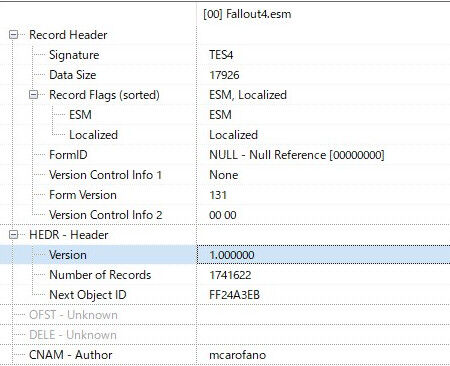Select the Version Control Info 2 label

pyautogui.click(x=106, y=215)
